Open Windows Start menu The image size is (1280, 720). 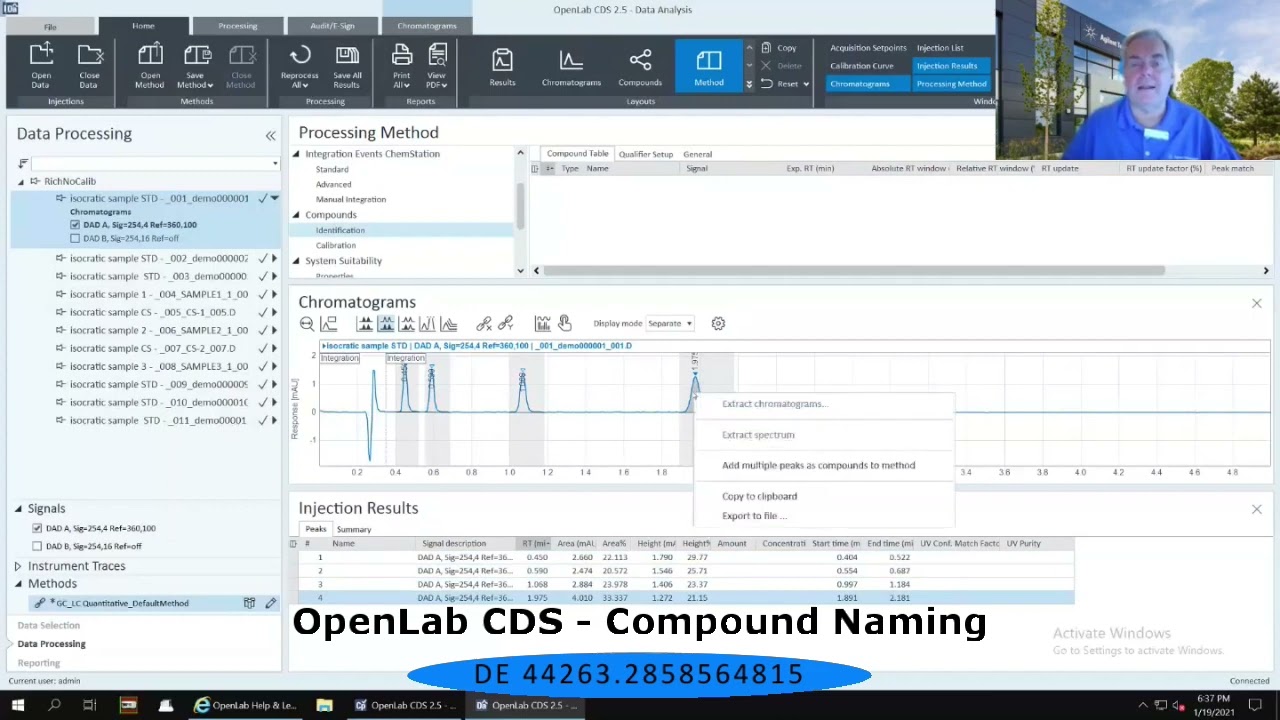tap(17, 706)
